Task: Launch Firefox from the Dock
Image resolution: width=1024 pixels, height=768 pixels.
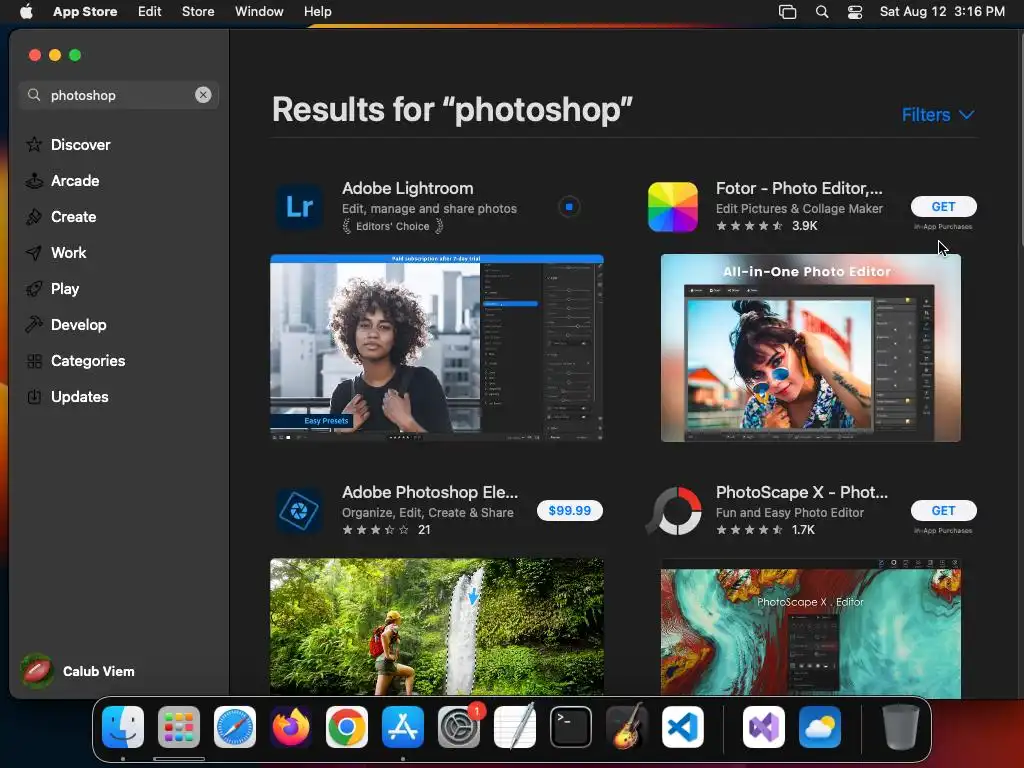Action: (291, 727)
